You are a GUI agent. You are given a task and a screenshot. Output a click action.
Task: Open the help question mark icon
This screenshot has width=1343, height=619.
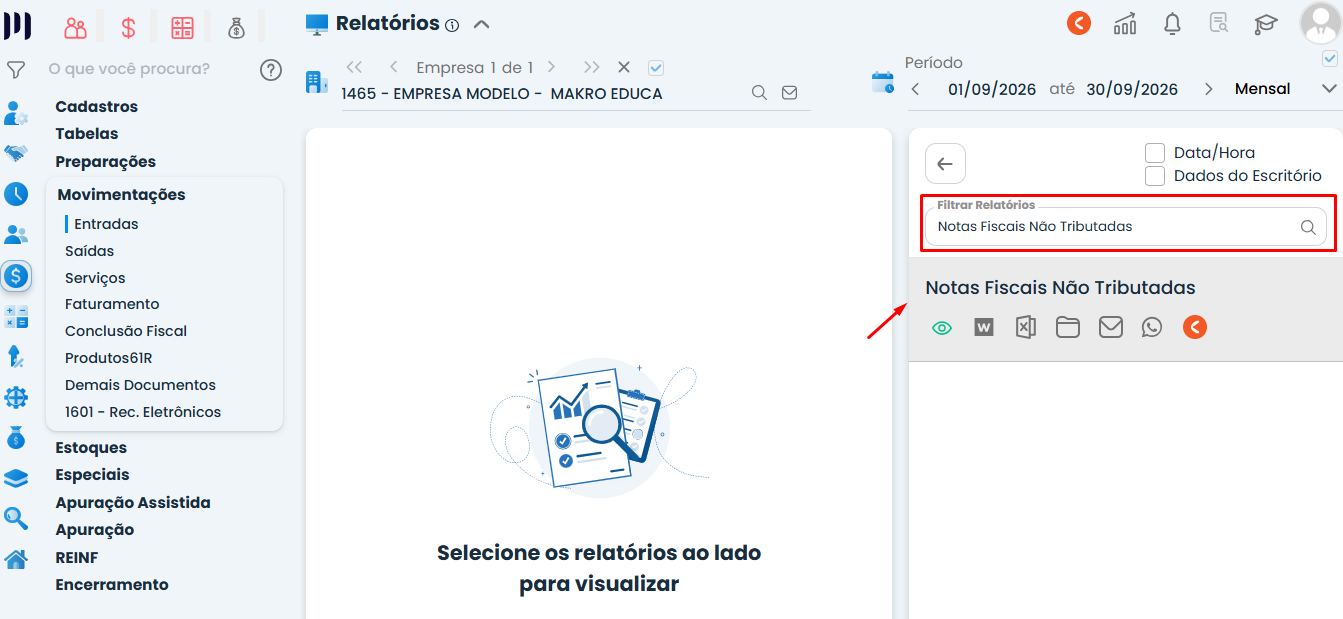[270, 70]
